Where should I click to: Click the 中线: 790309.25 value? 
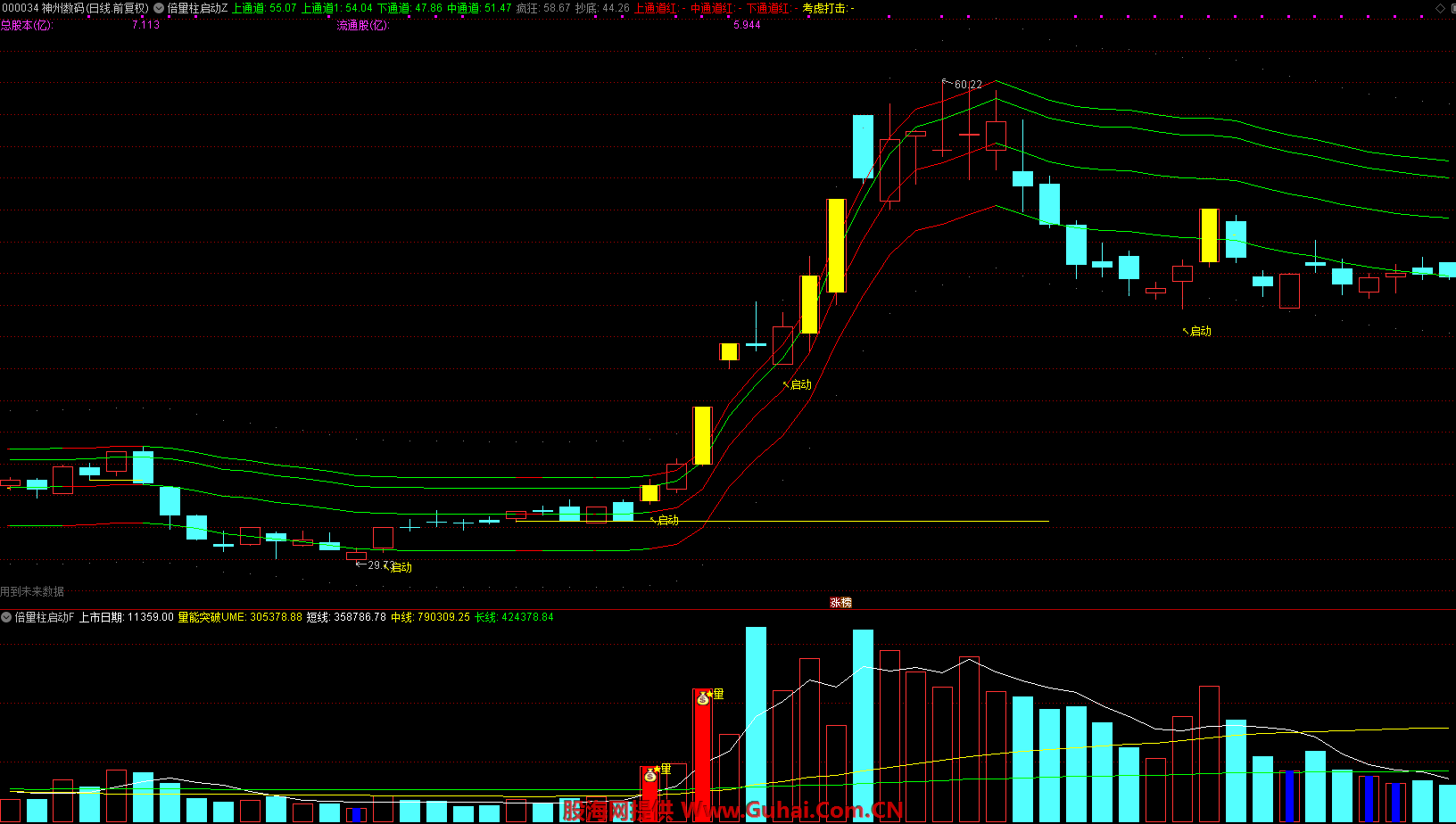(x=431, y=617)
